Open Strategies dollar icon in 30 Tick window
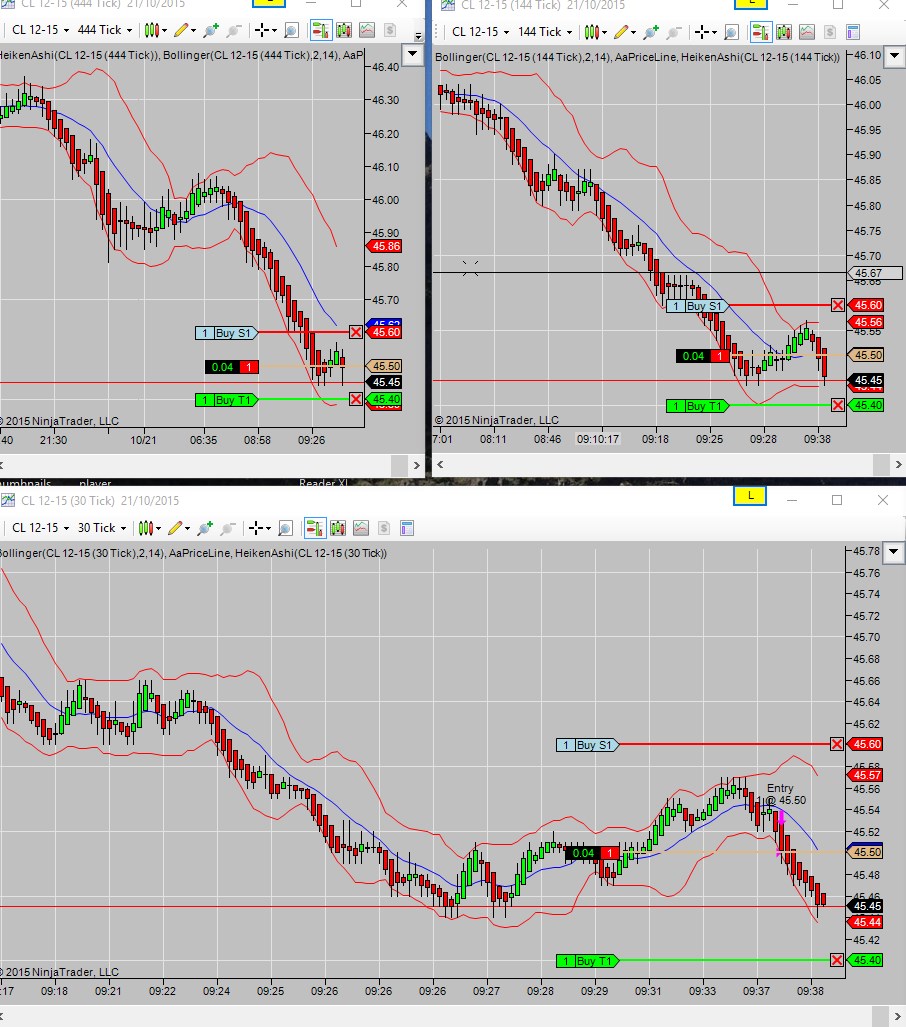 tap(384, 528)
